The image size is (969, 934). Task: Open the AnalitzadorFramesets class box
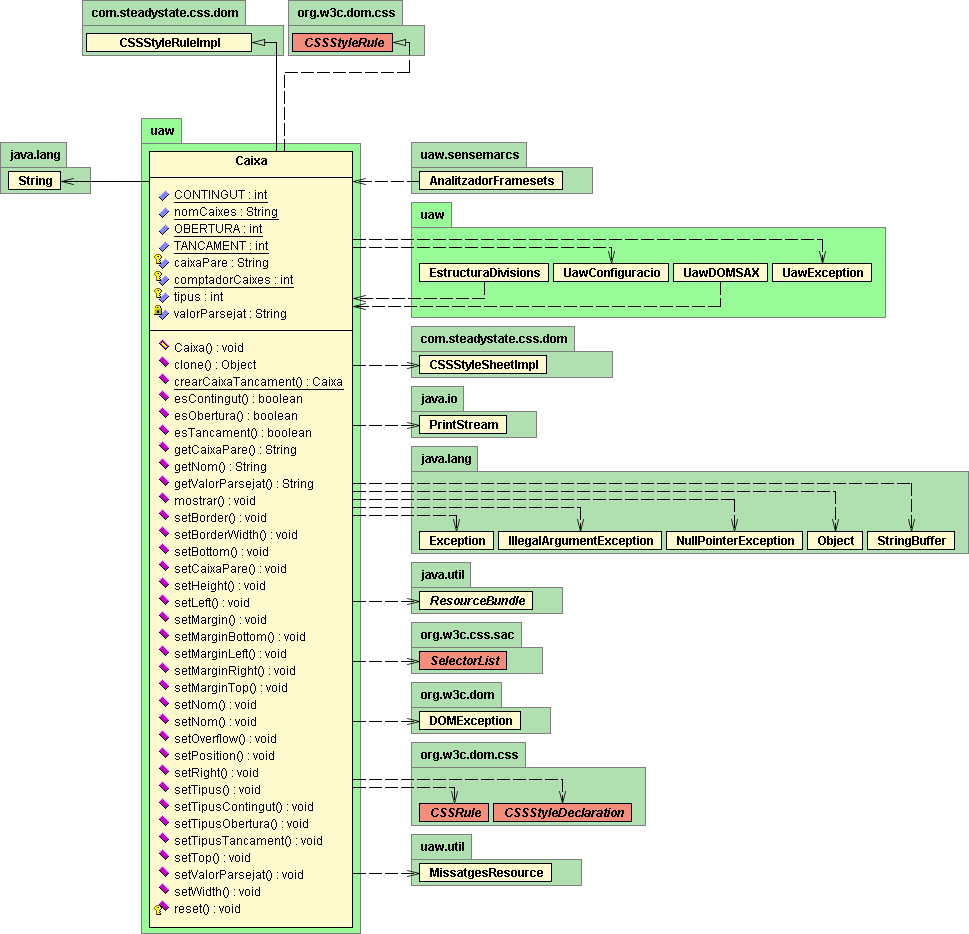point(490,181)
